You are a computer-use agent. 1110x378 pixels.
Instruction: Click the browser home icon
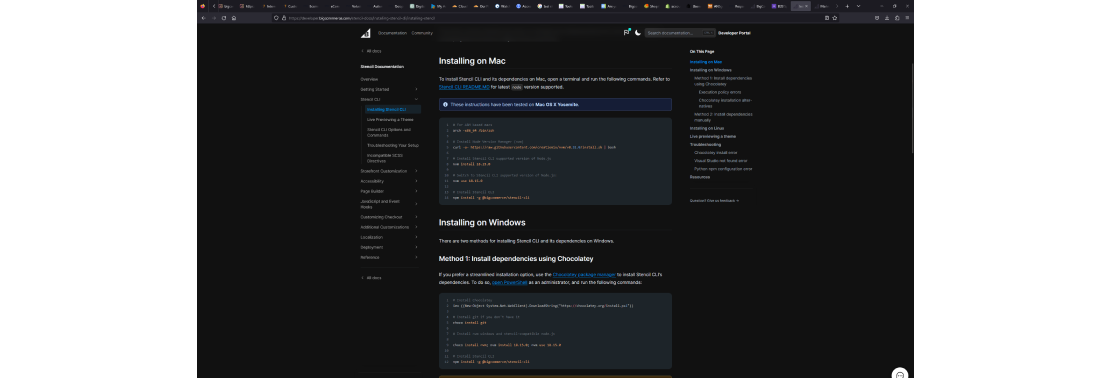tap(234, 18)
